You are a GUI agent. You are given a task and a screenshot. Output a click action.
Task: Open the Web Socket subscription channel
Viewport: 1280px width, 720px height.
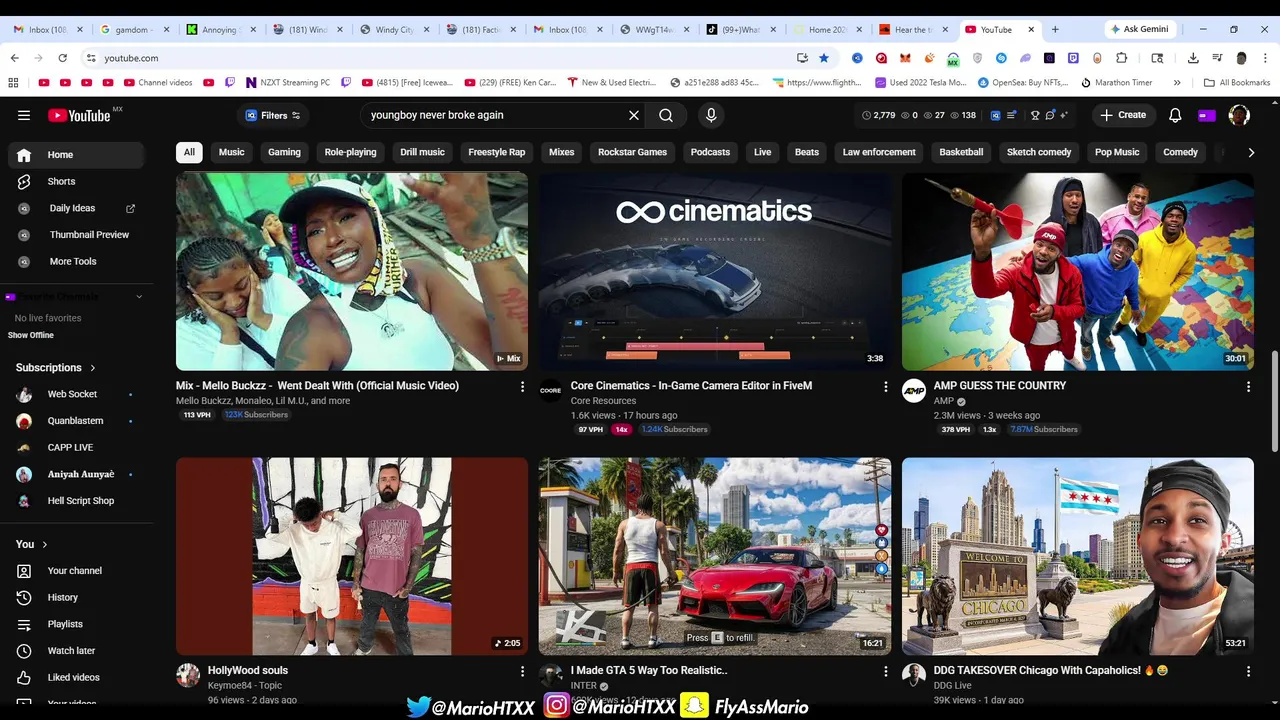(77, 394)
